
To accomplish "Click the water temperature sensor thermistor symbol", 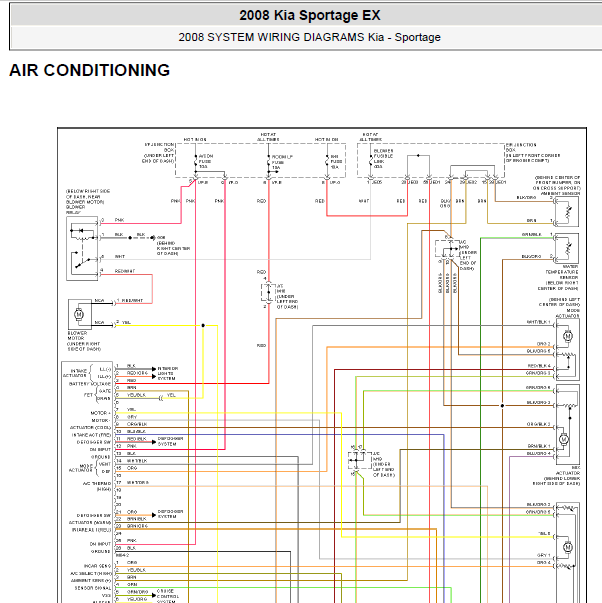I will [x=567, y=248].
